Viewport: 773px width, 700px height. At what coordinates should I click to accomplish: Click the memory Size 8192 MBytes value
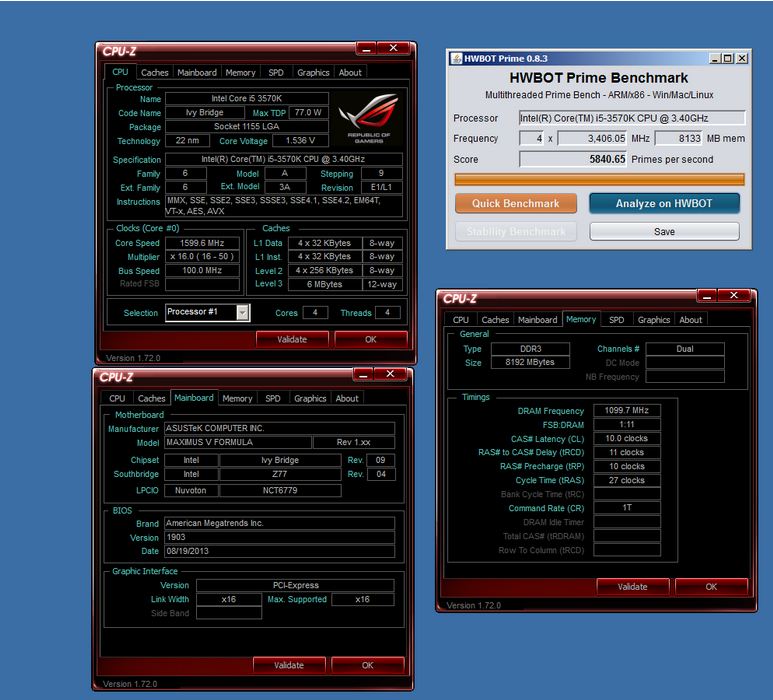pos(530,362)
